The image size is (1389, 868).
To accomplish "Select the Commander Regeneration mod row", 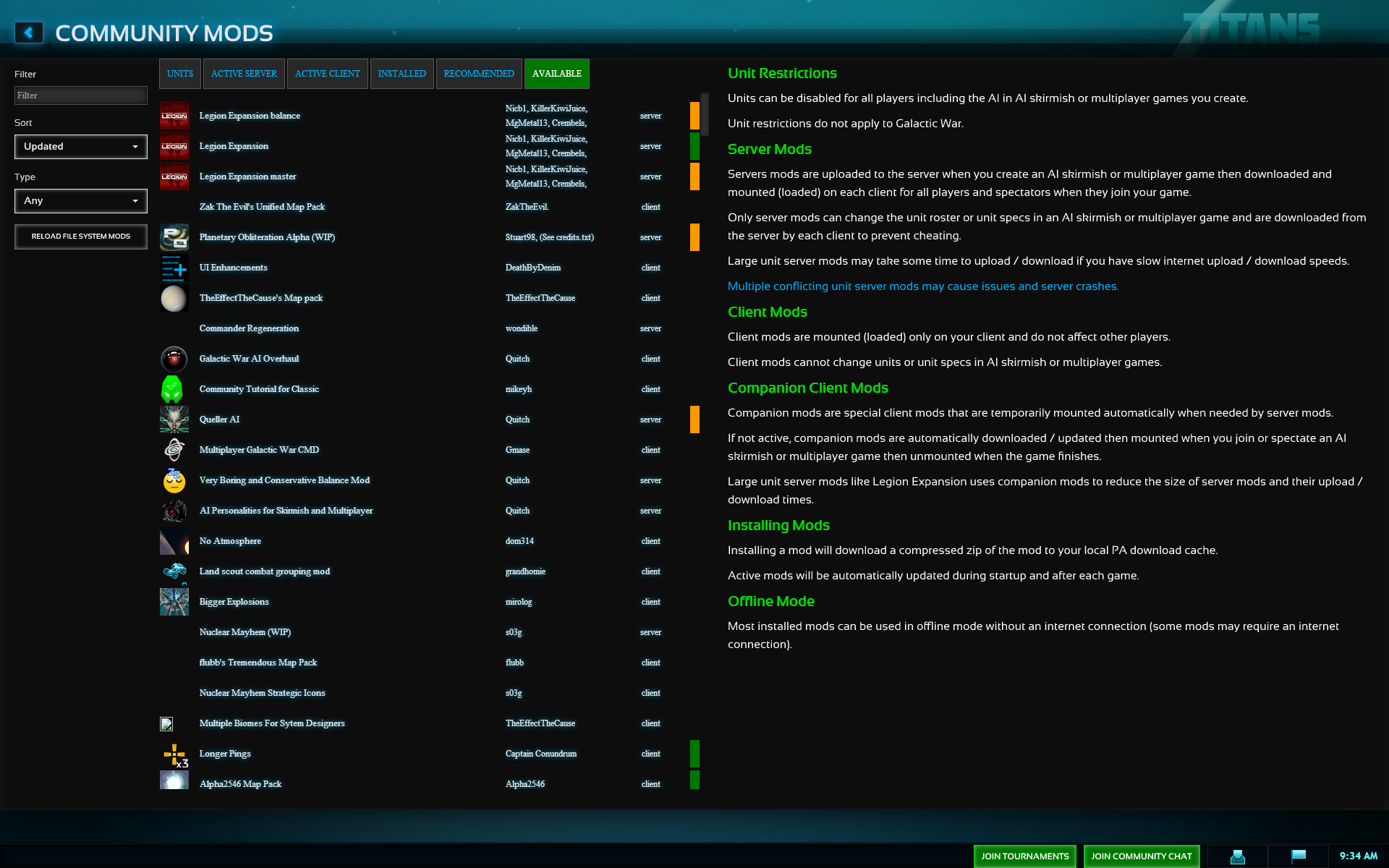I will [430, 328].
